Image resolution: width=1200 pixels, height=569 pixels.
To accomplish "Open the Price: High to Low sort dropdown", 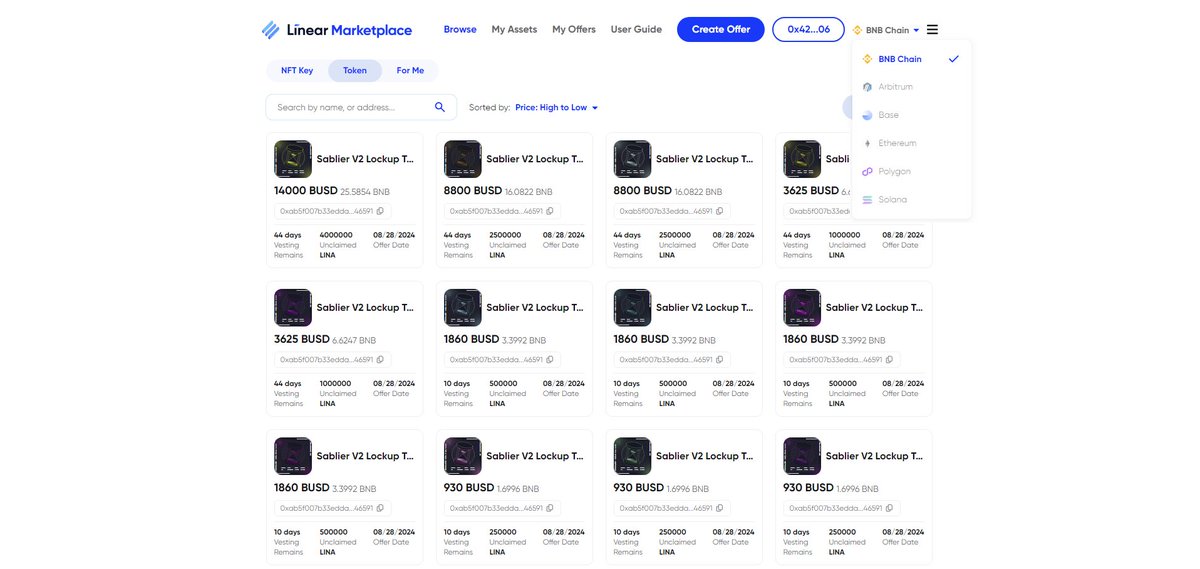I will coord(557,107).
